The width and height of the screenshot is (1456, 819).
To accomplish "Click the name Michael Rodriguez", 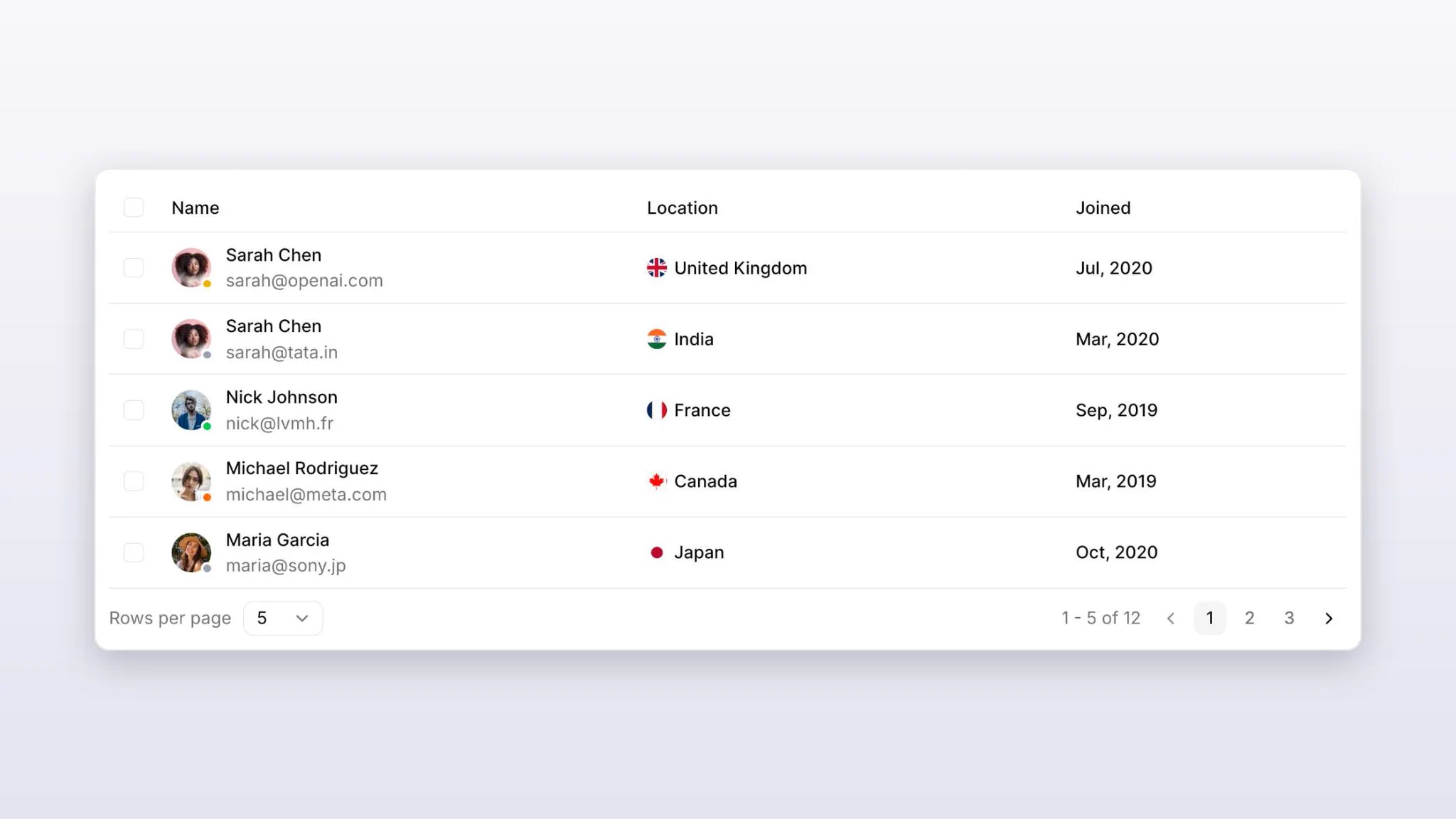I will pos(302,469).
